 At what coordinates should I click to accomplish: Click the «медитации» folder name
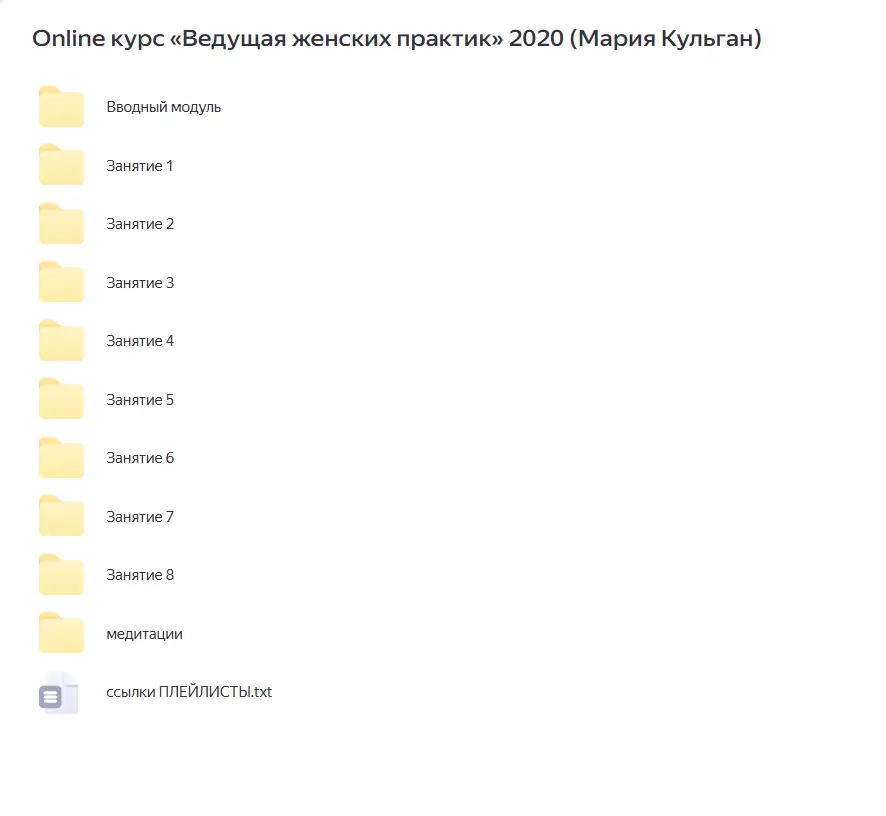pos(144,633)
